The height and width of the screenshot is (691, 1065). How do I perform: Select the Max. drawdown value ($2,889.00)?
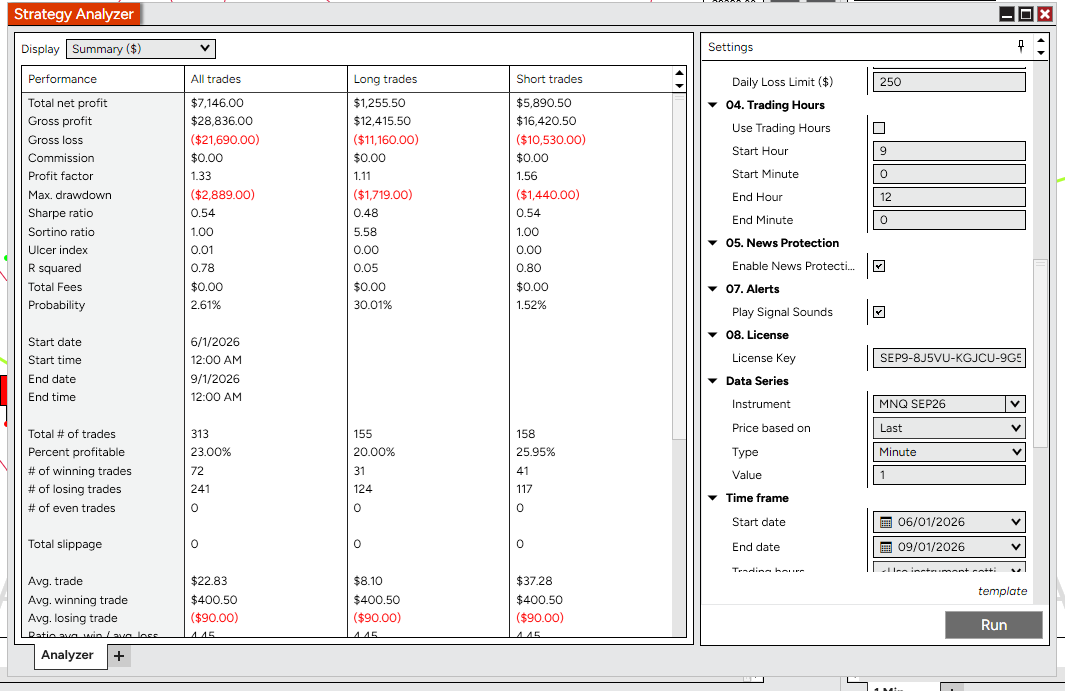coord(223,195)
